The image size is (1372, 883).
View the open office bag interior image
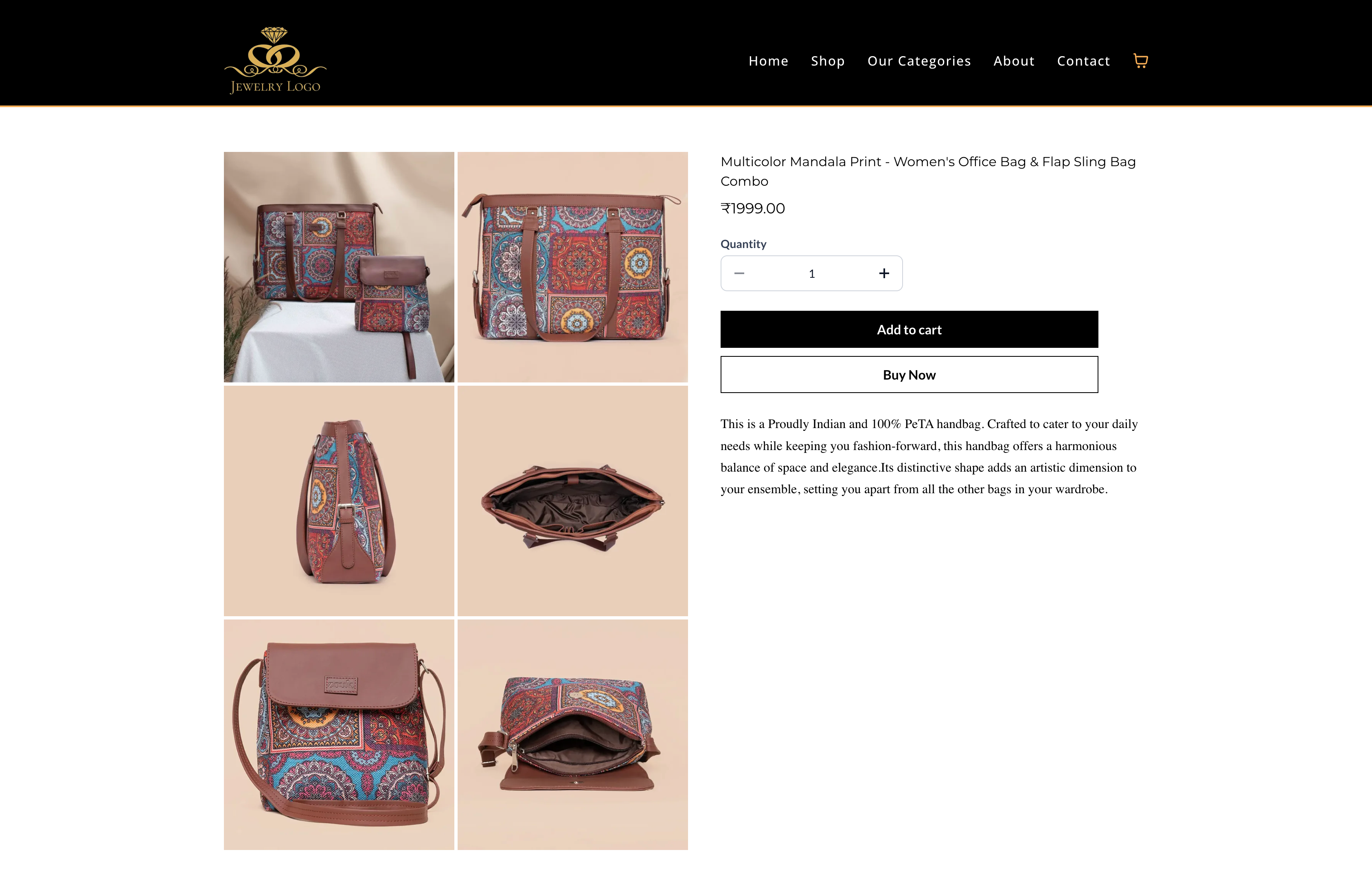[x=572, y=501]
